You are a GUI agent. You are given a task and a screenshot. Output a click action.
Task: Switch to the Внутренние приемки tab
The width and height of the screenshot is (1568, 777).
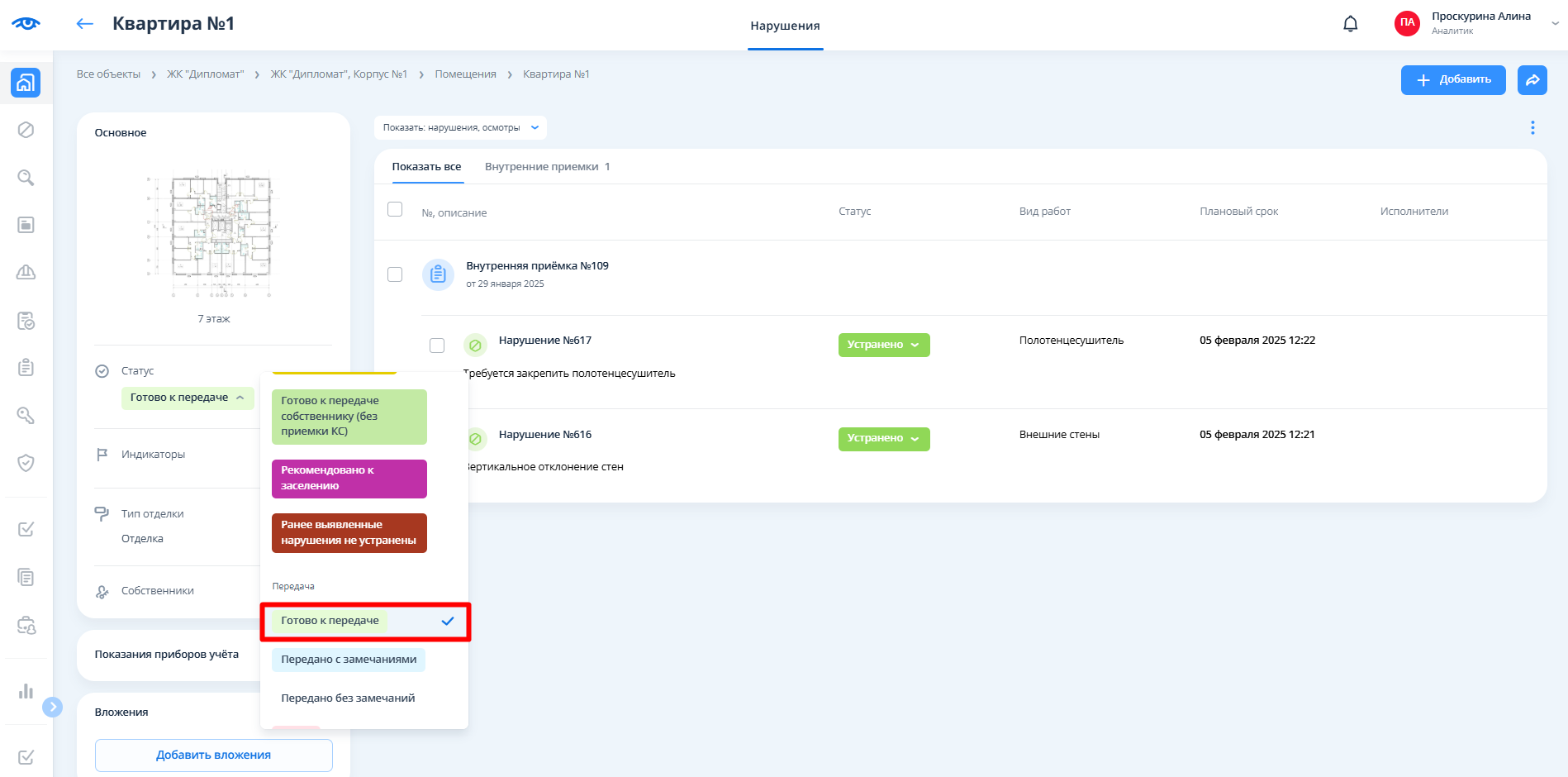coord(546,167)
